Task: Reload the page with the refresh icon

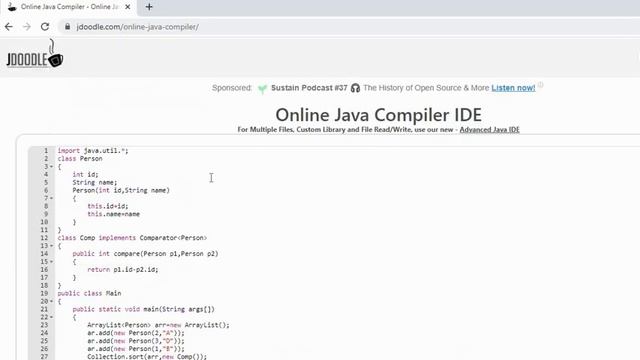Action: pos(45,27)
